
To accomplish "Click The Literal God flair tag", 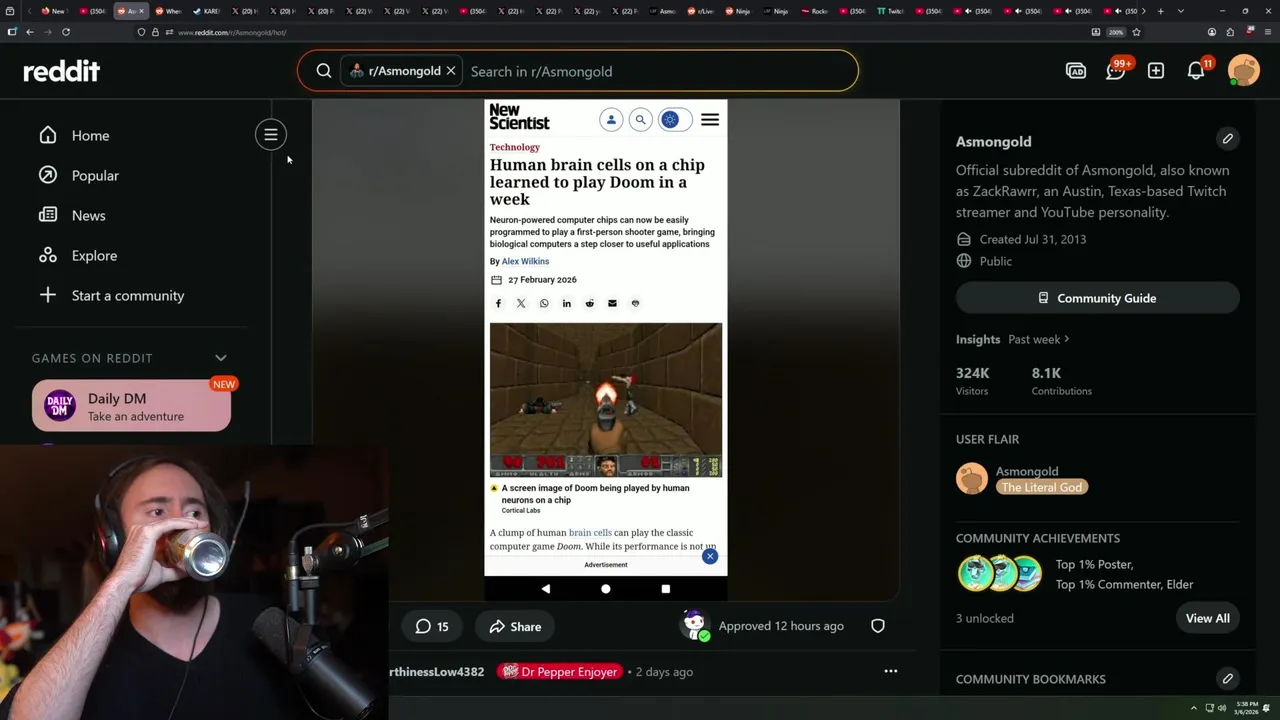I will (1042, 487).
